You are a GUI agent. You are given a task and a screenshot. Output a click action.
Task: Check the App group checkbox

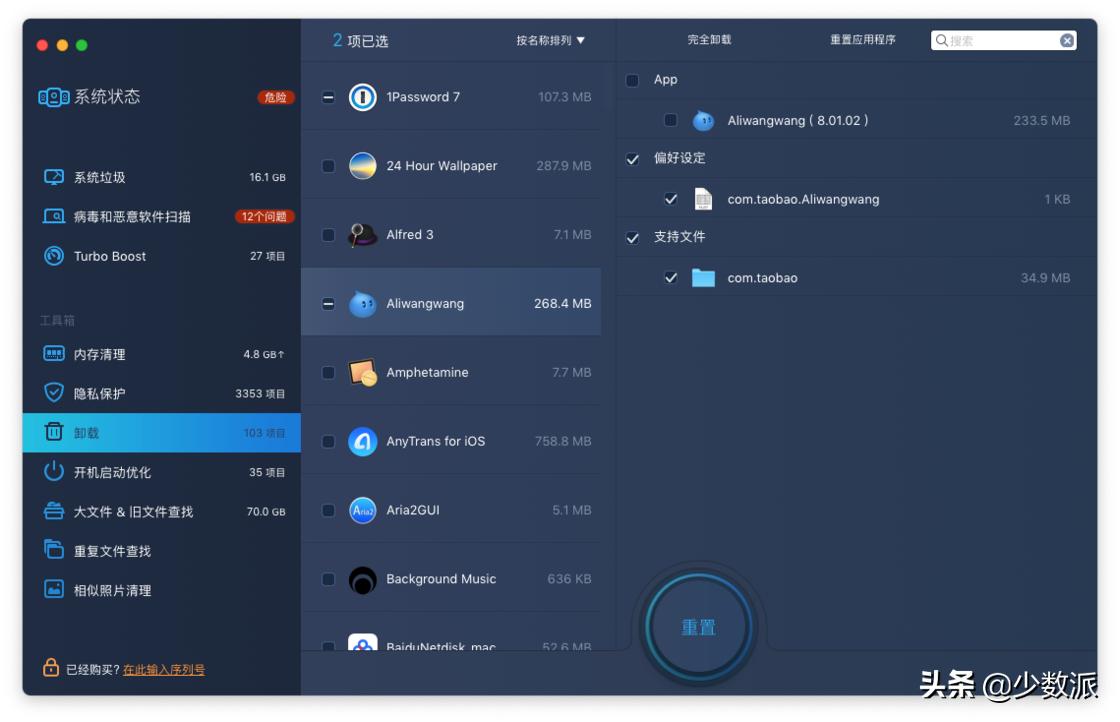(x=632, y=80)
